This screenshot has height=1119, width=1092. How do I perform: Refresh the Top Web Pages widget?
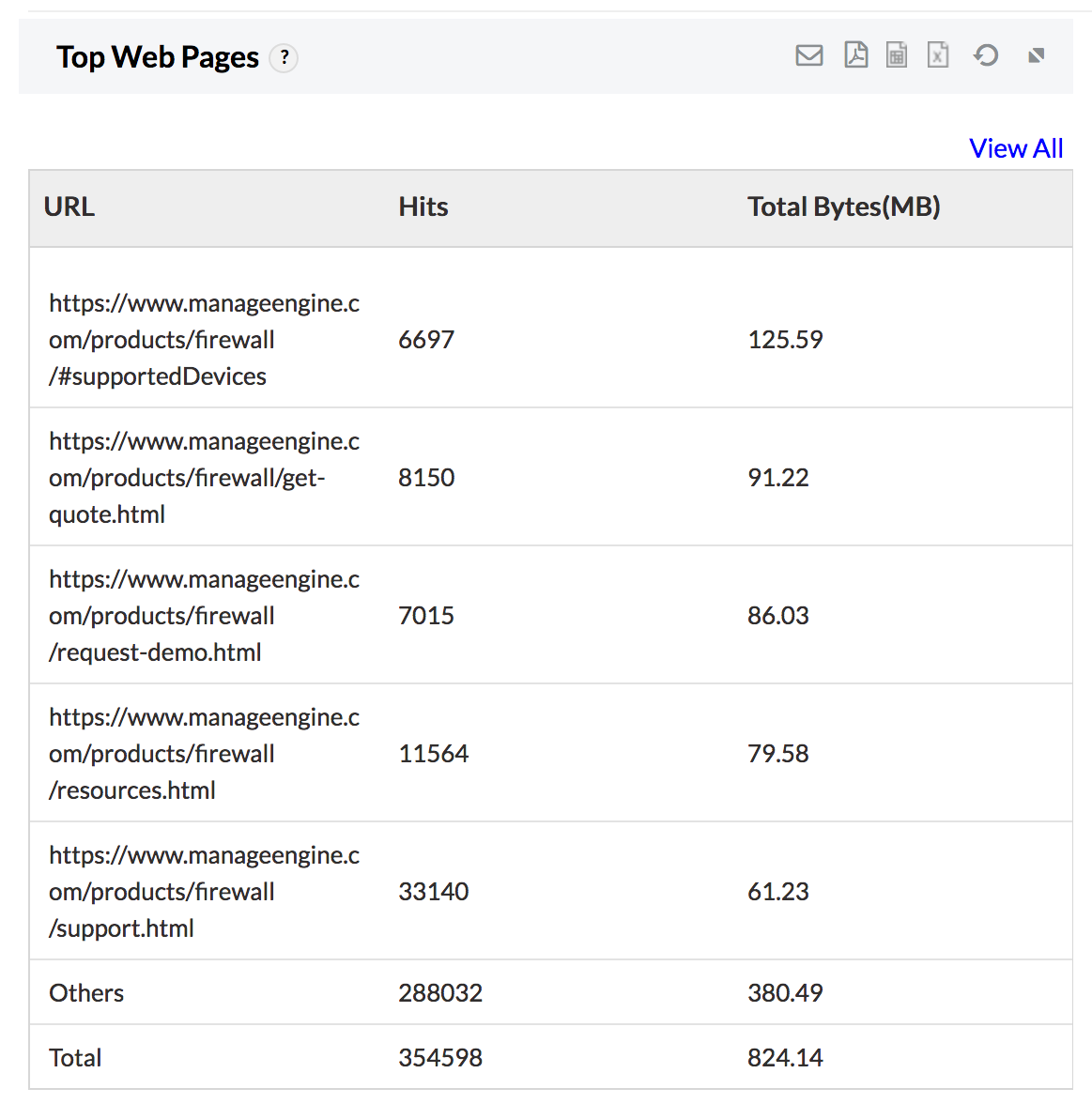pyautogui.click(x=985, y=55)
